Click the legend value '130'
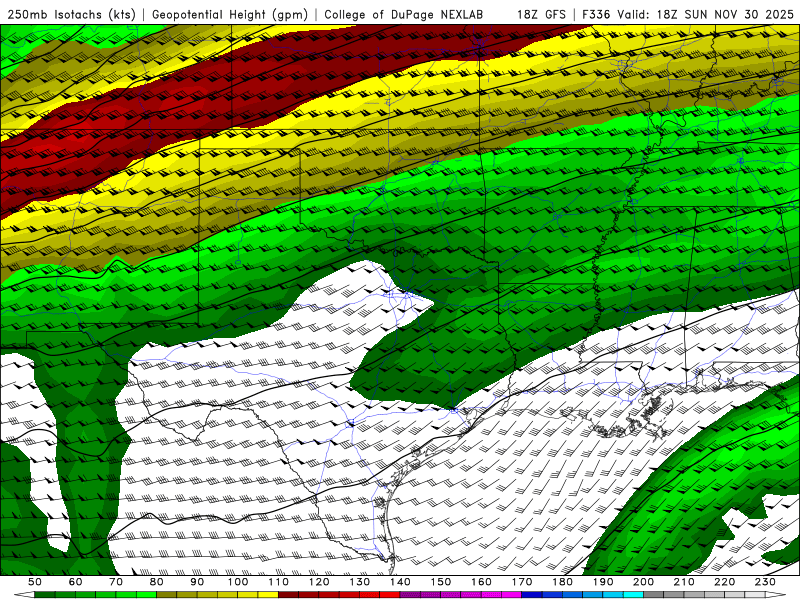Viewport: 800px width, 600px height. coord(360,582)
